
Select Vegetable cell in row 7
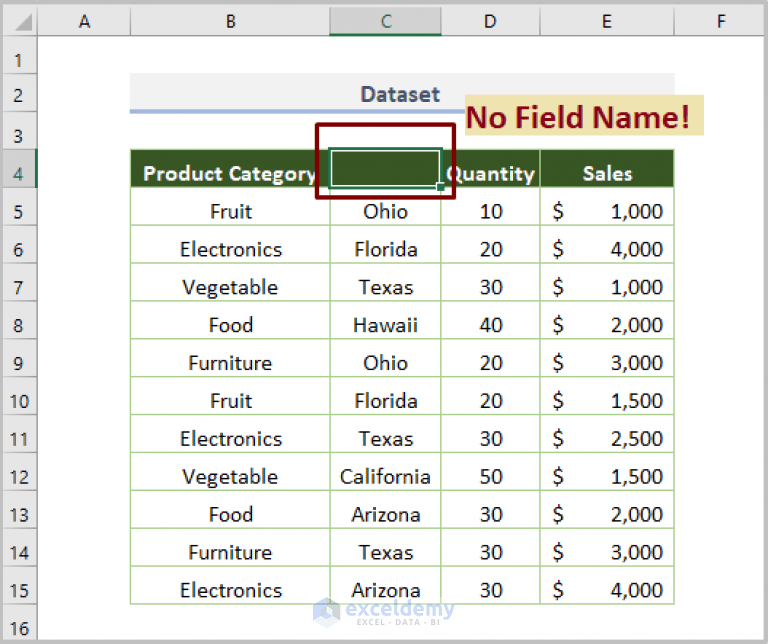coord(230,283)
